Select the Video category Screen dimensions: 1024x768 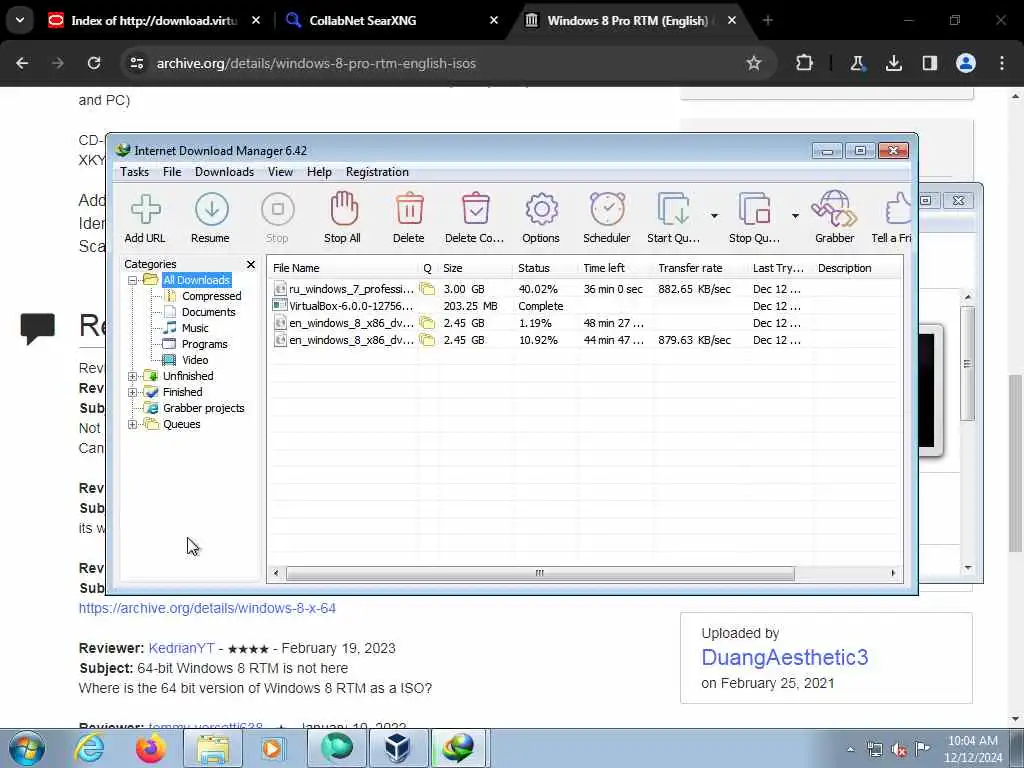195,360
